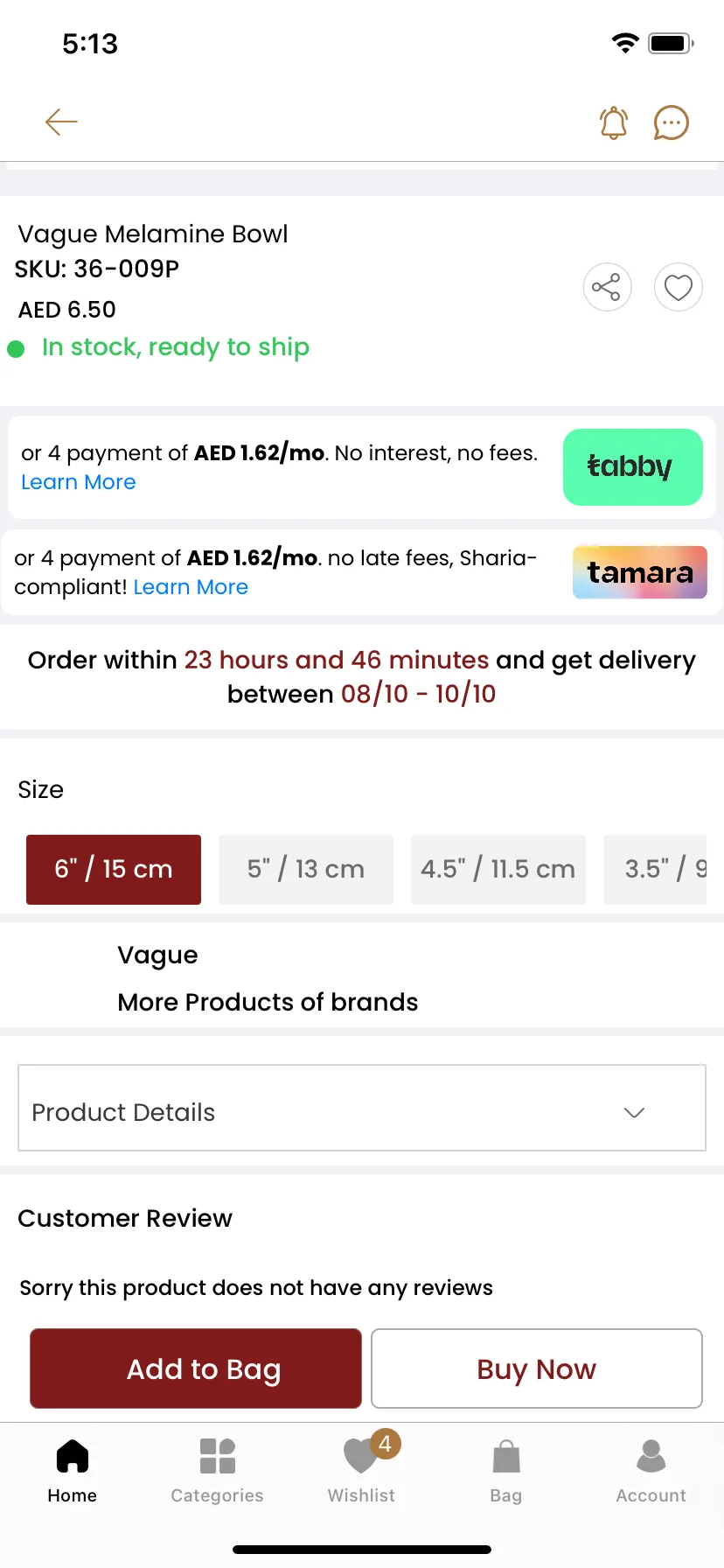Share the Vague Melamine Bowl product

pyautogui.click(x=607, y=287)
